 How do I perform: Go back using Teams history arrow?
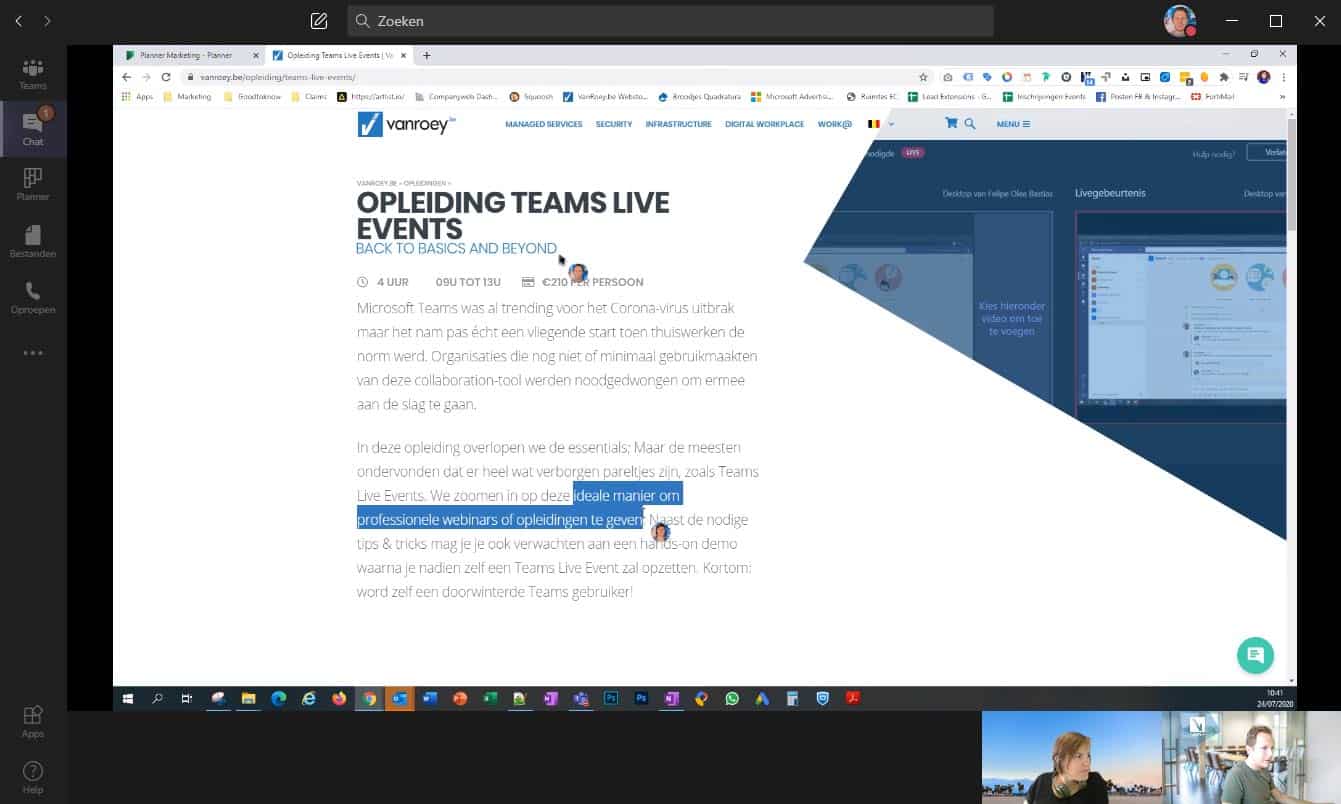(18, 21)
